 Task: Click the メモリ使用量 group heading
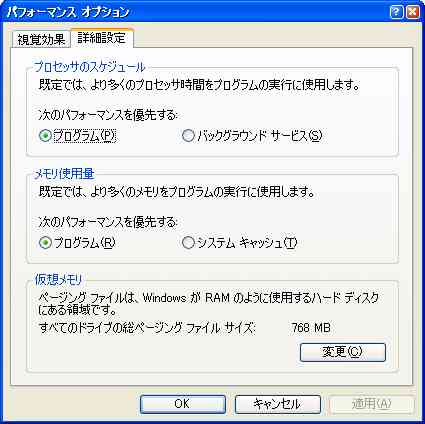coord(65,174)
